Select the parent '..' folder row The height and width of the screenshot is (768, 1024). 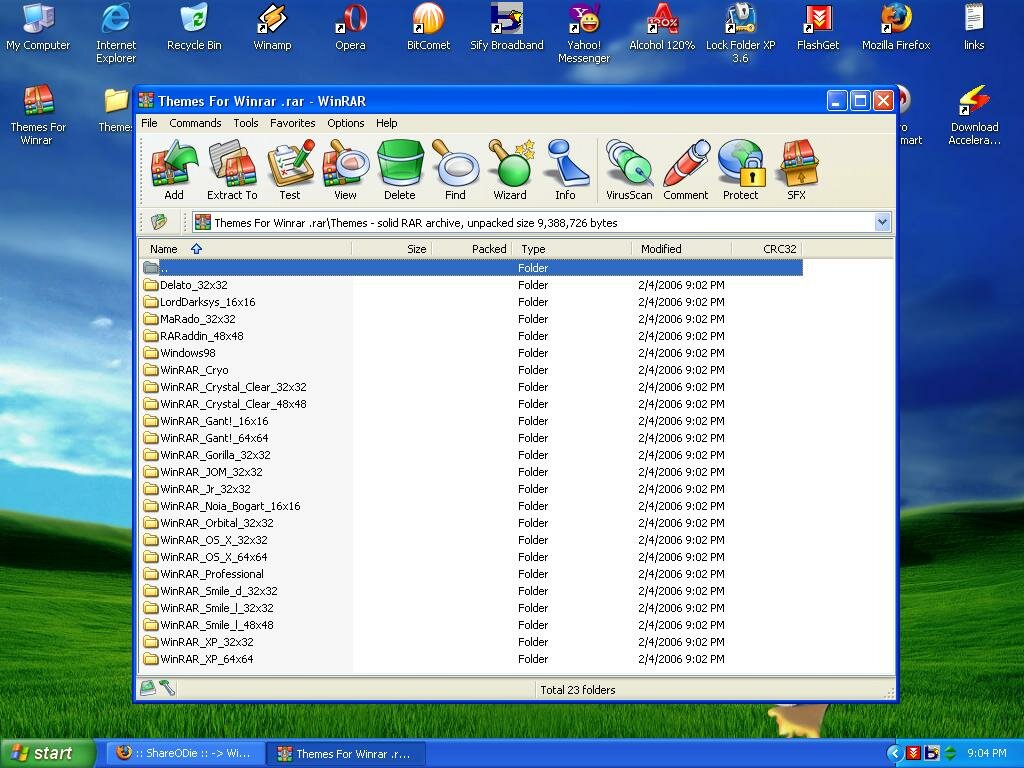472,268
